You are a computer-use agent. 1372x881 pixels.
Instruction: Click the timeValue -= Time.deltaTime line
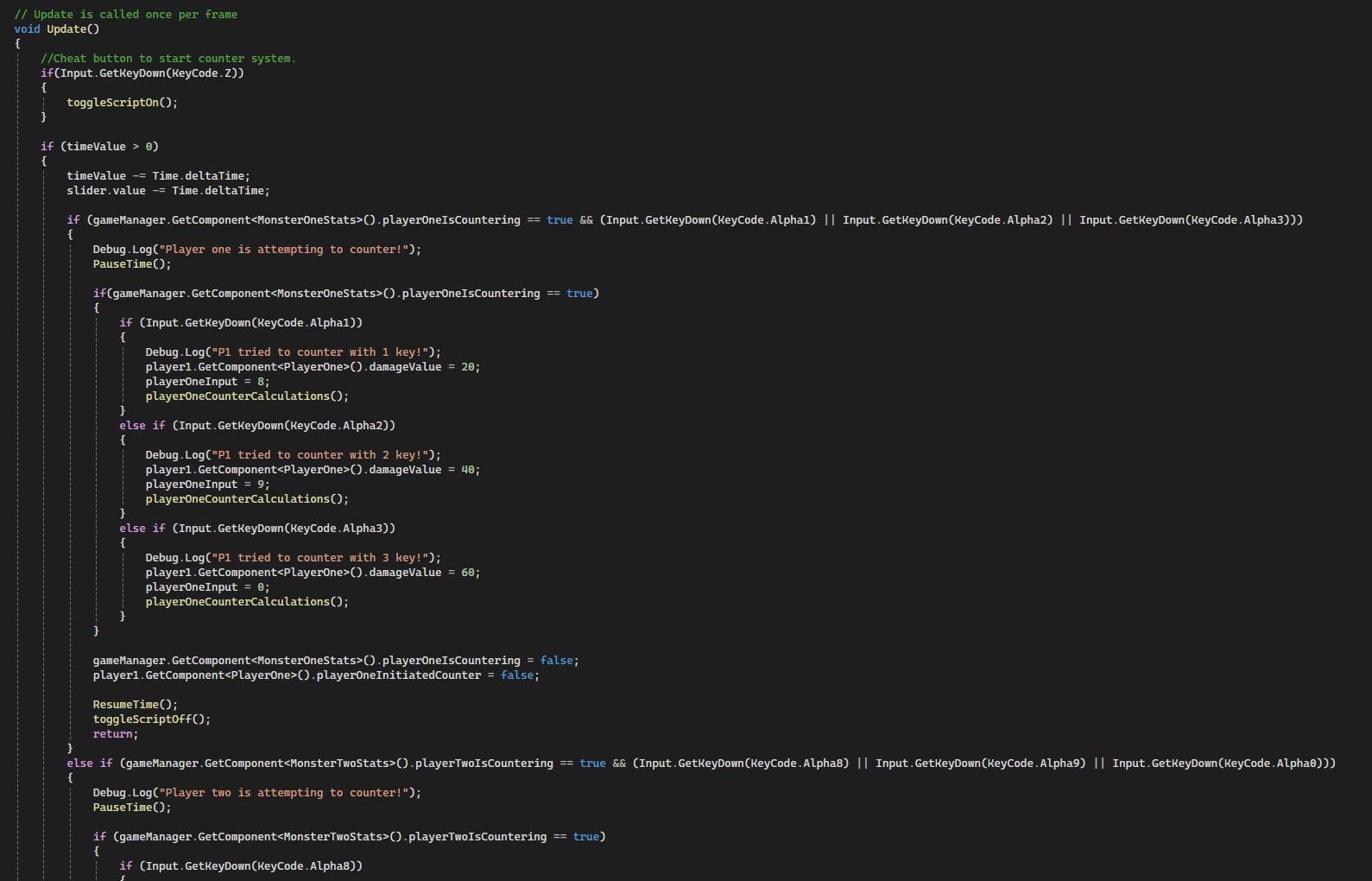tap(158, 176)
